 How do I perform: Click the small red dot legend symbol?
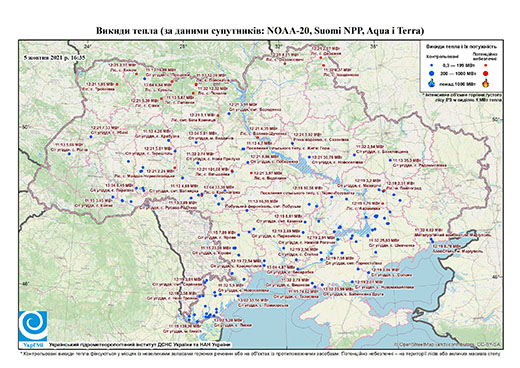click(x=486, y=65)
